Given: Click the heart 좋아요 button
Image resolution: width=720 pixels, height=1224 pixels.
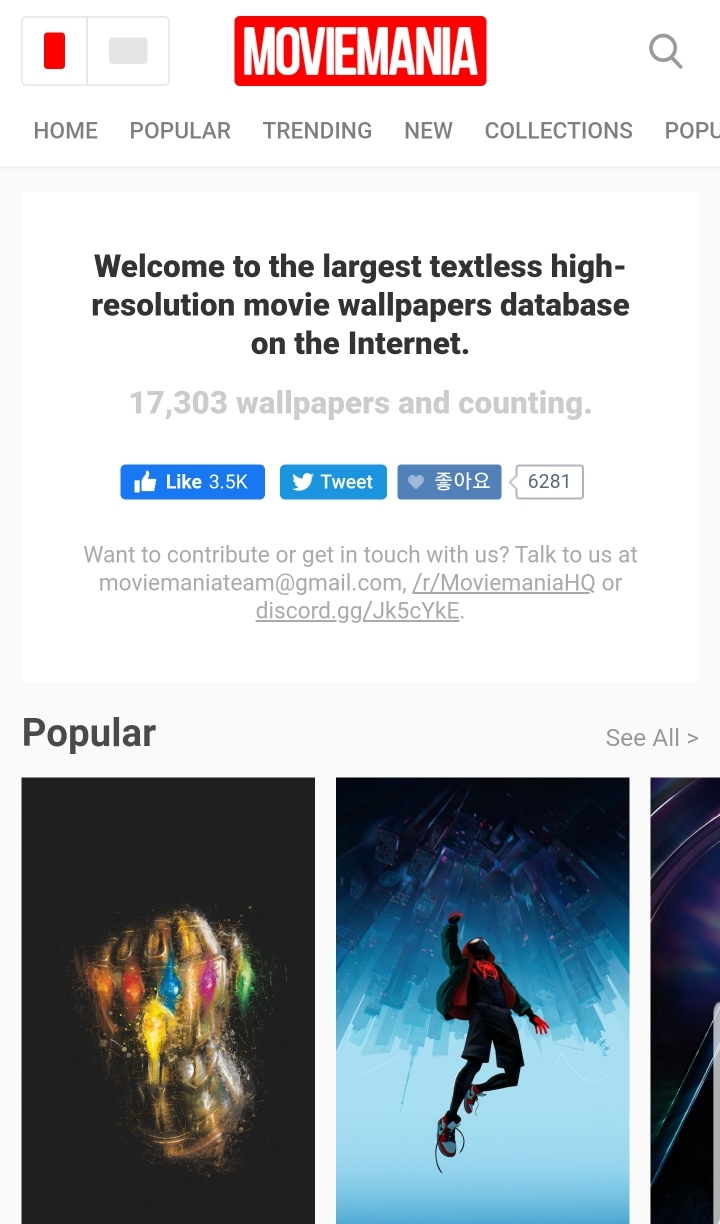Looking at the screenshot, I should pos(449,482).
